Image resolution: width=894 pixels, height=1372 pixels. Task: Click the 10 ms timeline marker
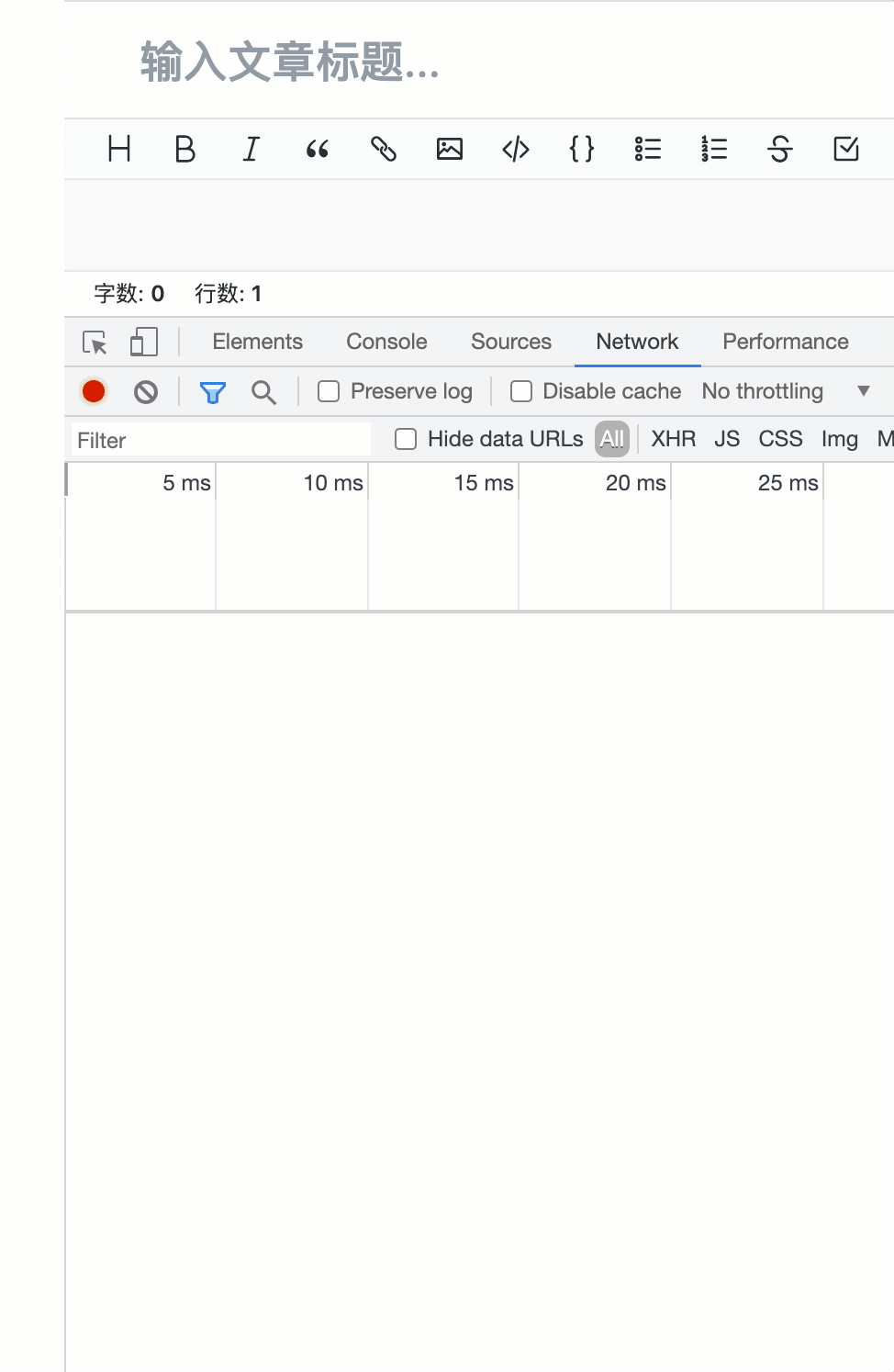[x=333, y=483]
